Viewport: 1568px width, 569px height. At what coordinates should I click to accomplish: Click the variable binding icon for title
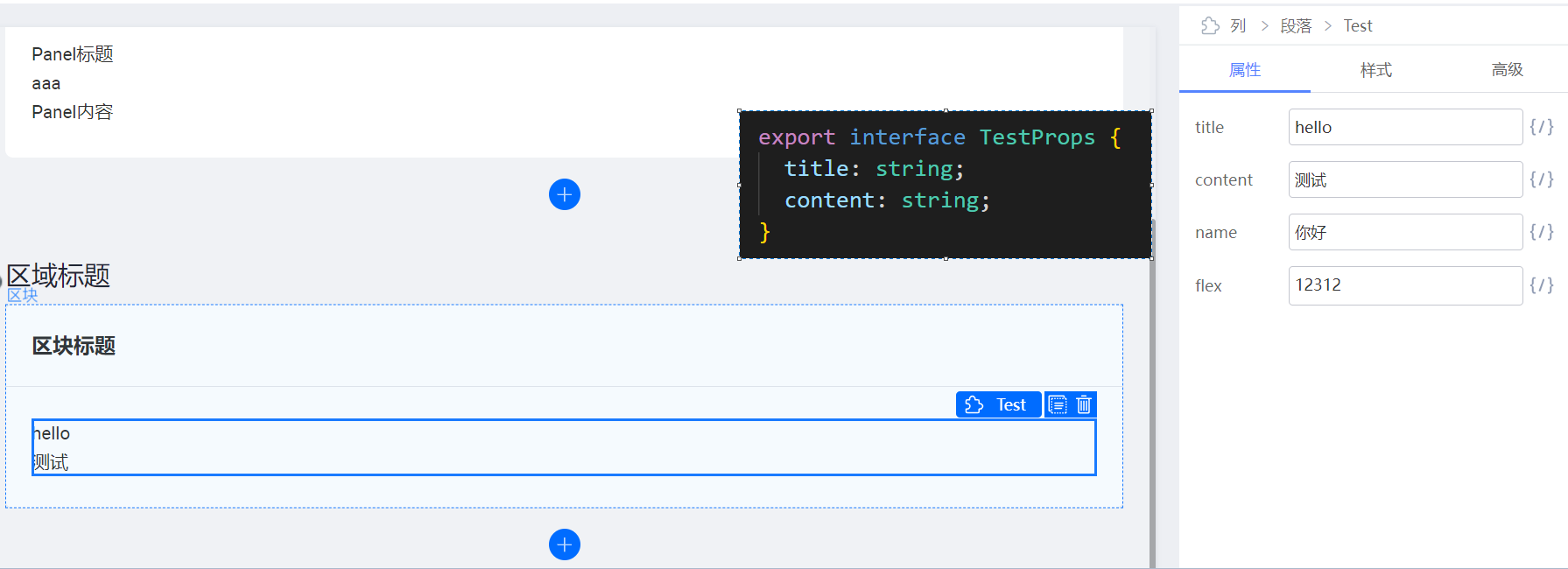point(1542,127)
